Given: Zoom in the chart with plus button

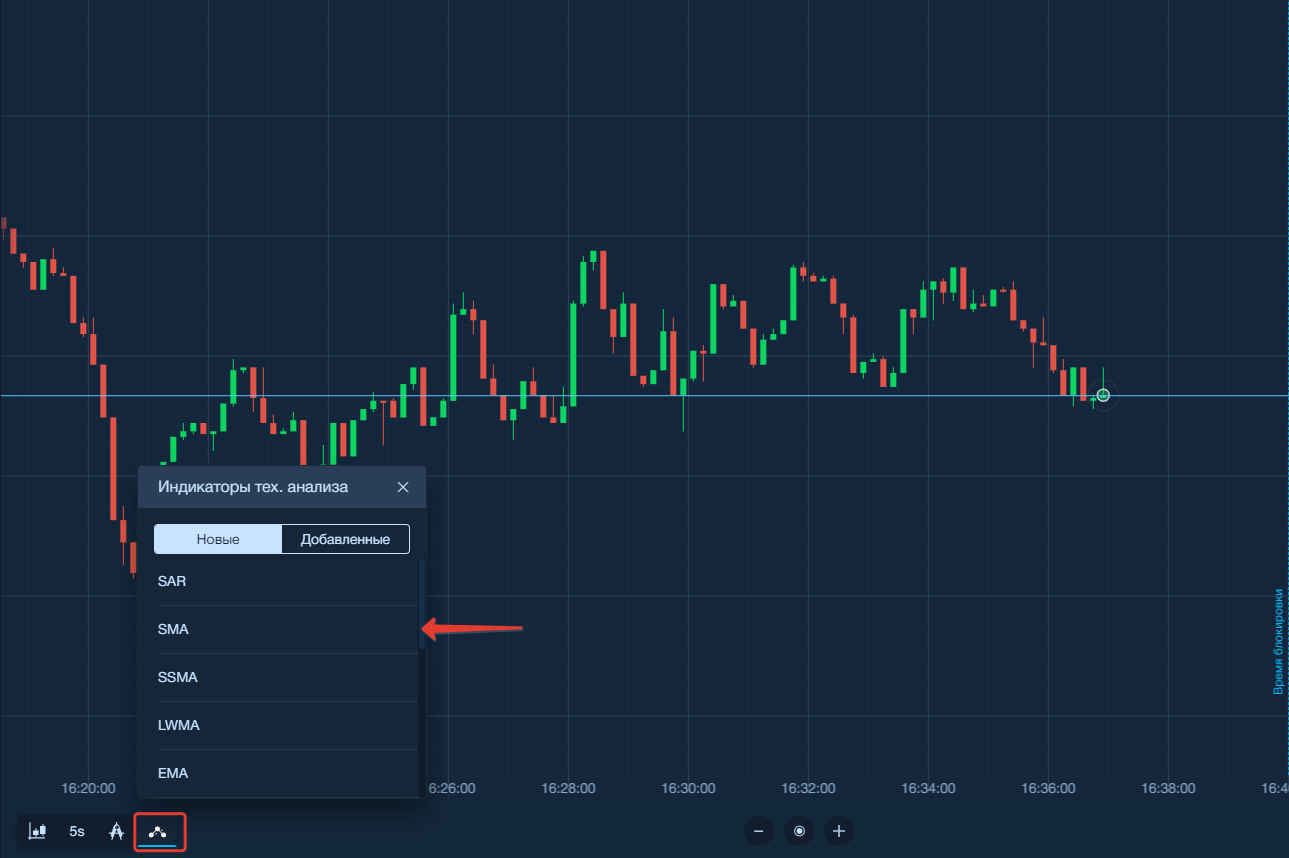Looking at the screenshot, I should coord(839,831).
